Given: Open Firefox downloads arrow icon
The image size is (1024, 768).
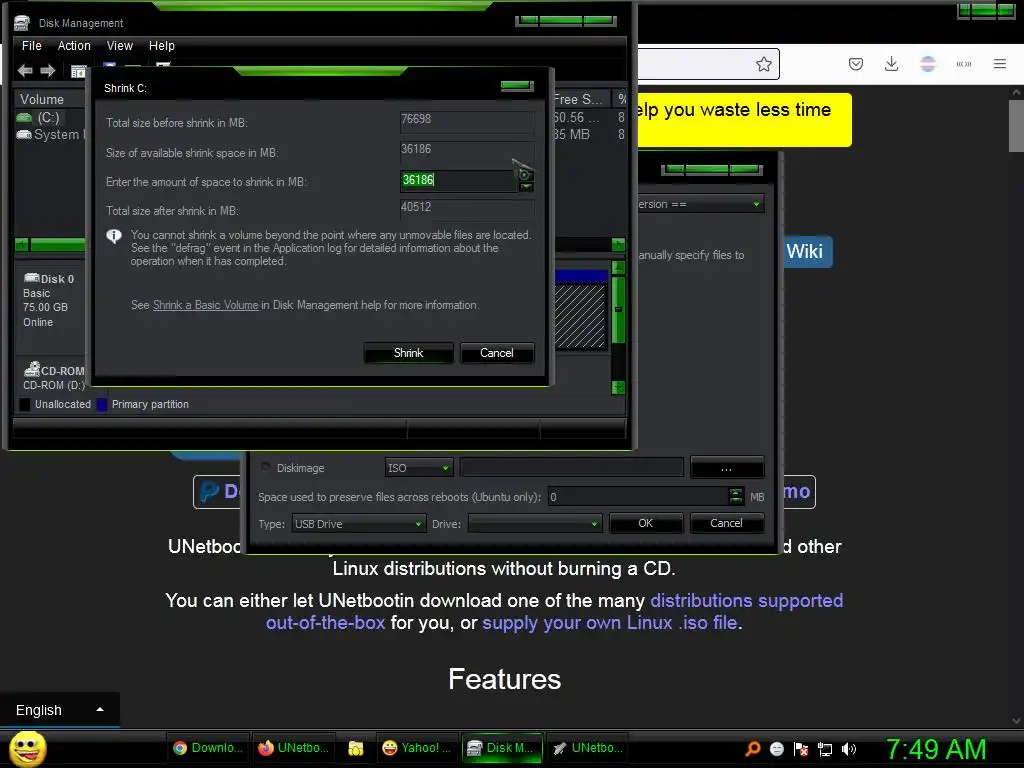Looking at the screenshot, I should pyautogui.click(x=891, y=64).
